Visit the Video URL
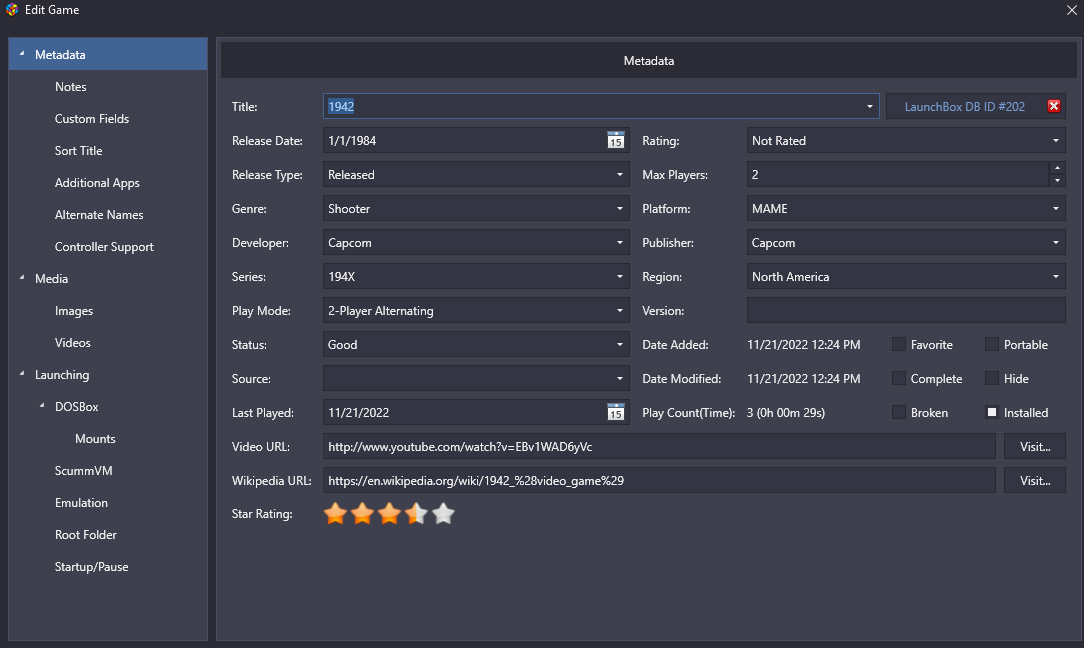The image size is (1084, 648). tap(1034, 447)
